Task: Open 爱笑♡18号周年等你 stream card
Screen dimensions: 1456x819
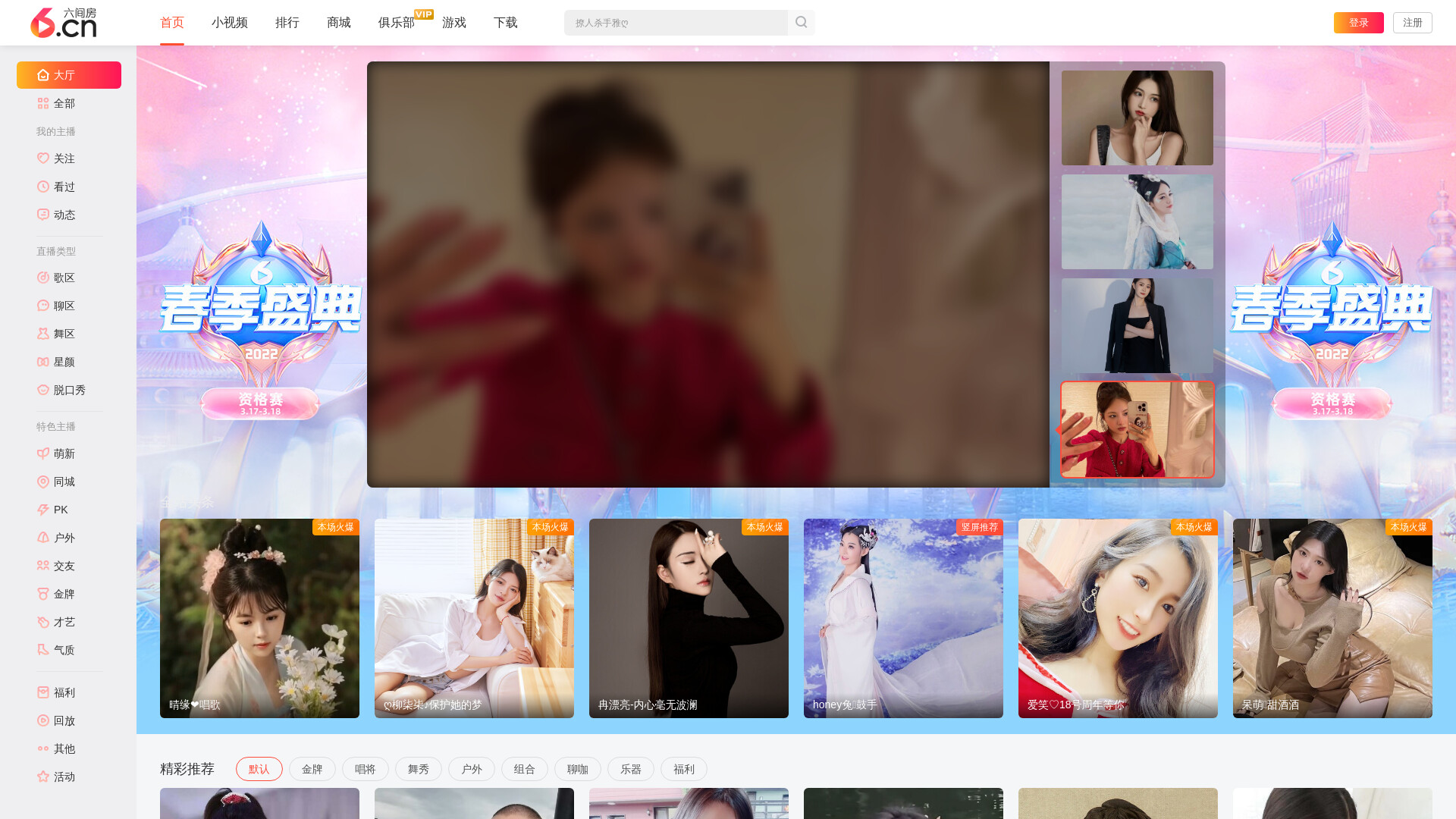Action: (1118, 618)
